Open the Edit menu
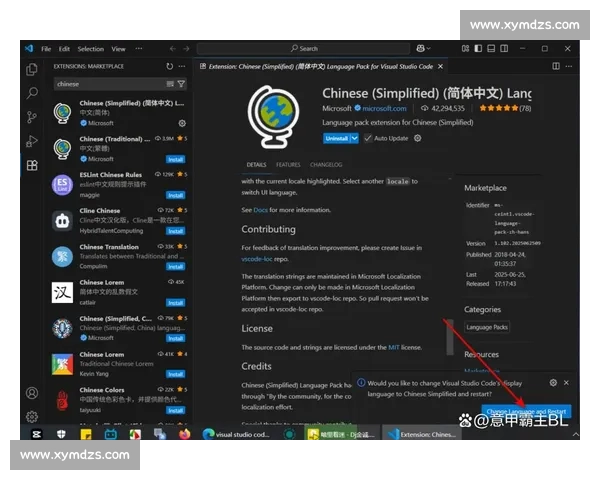 click(x=64, y=49)
